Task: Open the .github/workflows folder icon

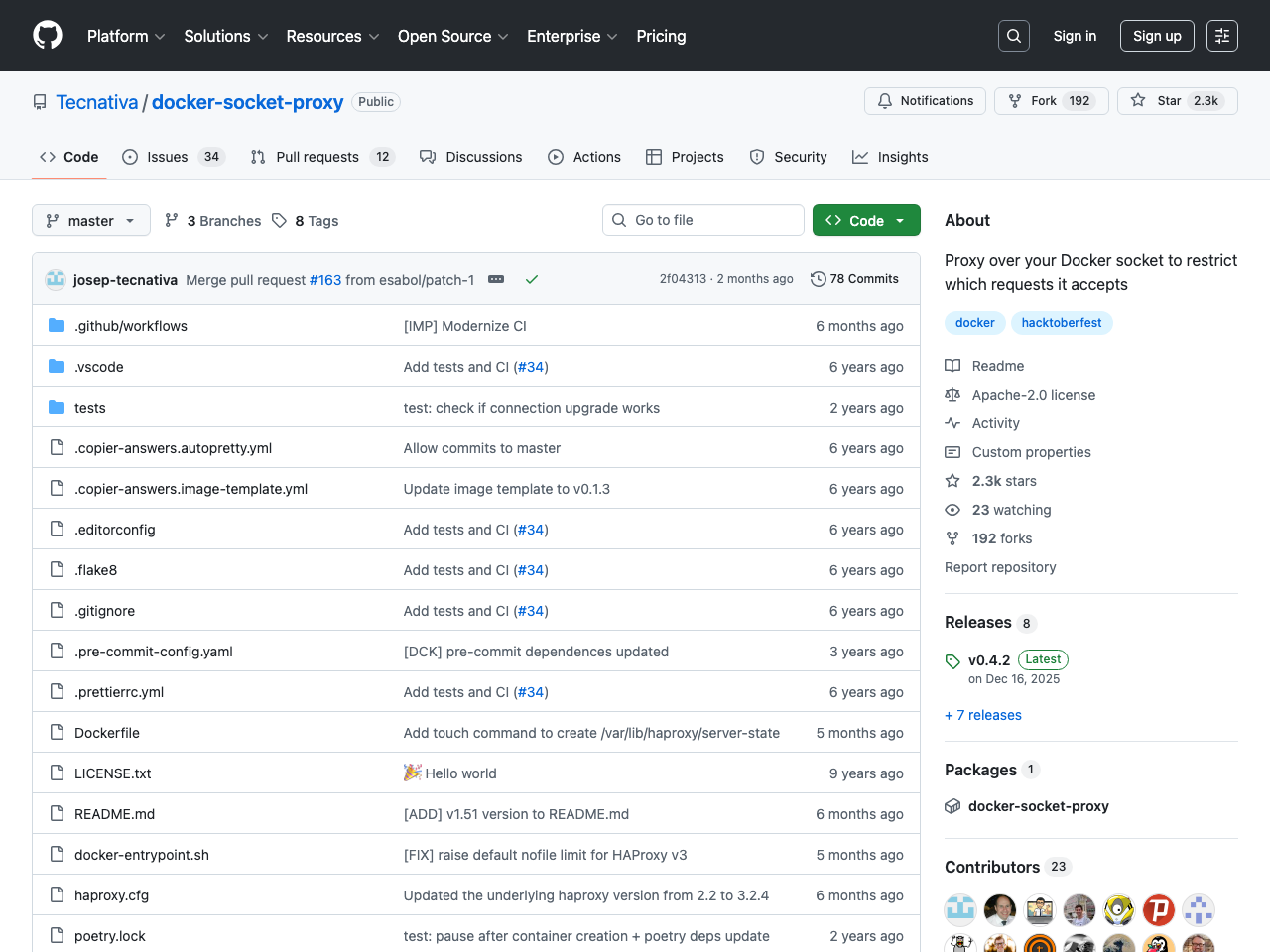Action: (x=56, y=325)
